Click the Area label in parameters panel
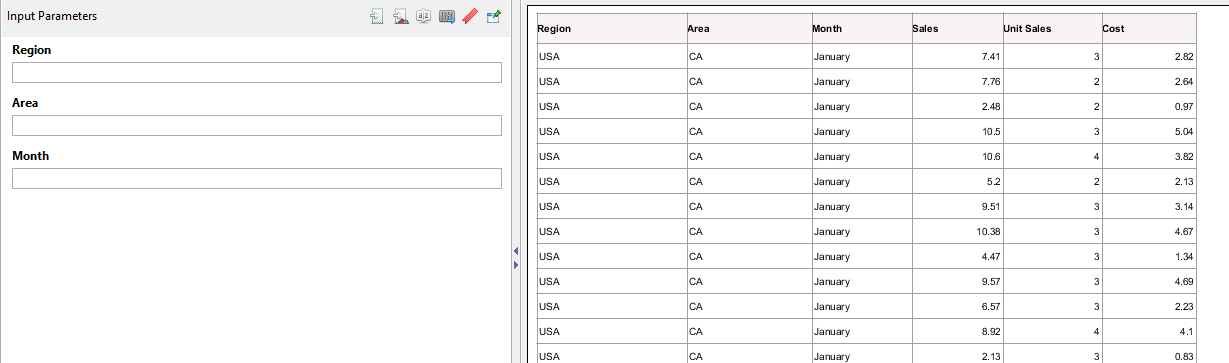 (25, 103)
